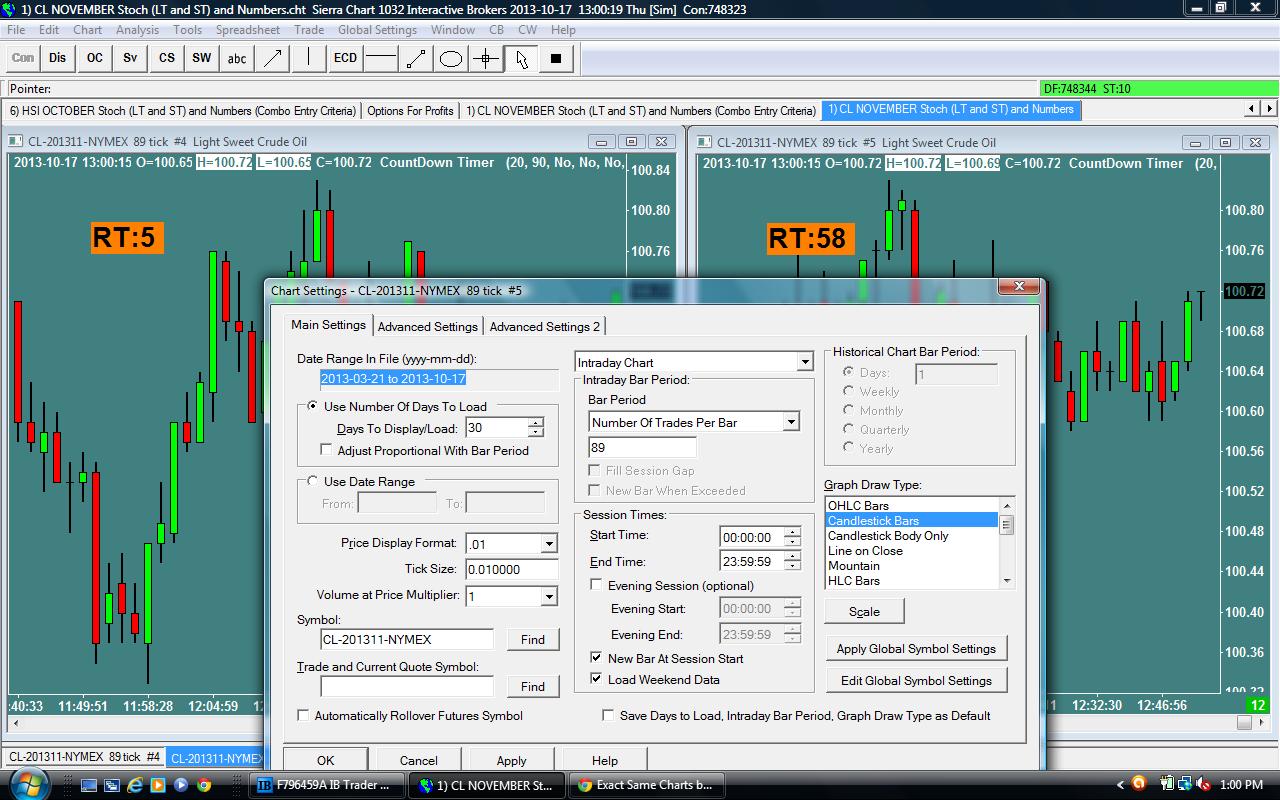Select the arrow drawing tool
The width and height of the screenshot is (1280, 800).
pyautogui.click(x=272, y=58)
